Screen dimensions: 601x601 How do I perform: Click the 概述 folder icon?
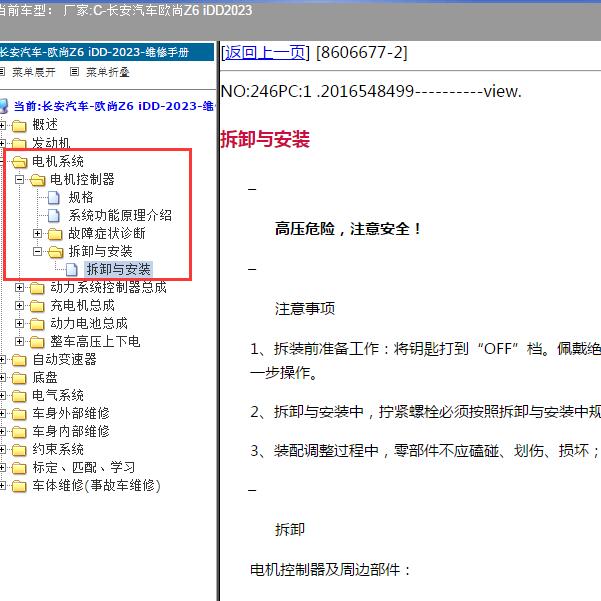pos(19,126)
